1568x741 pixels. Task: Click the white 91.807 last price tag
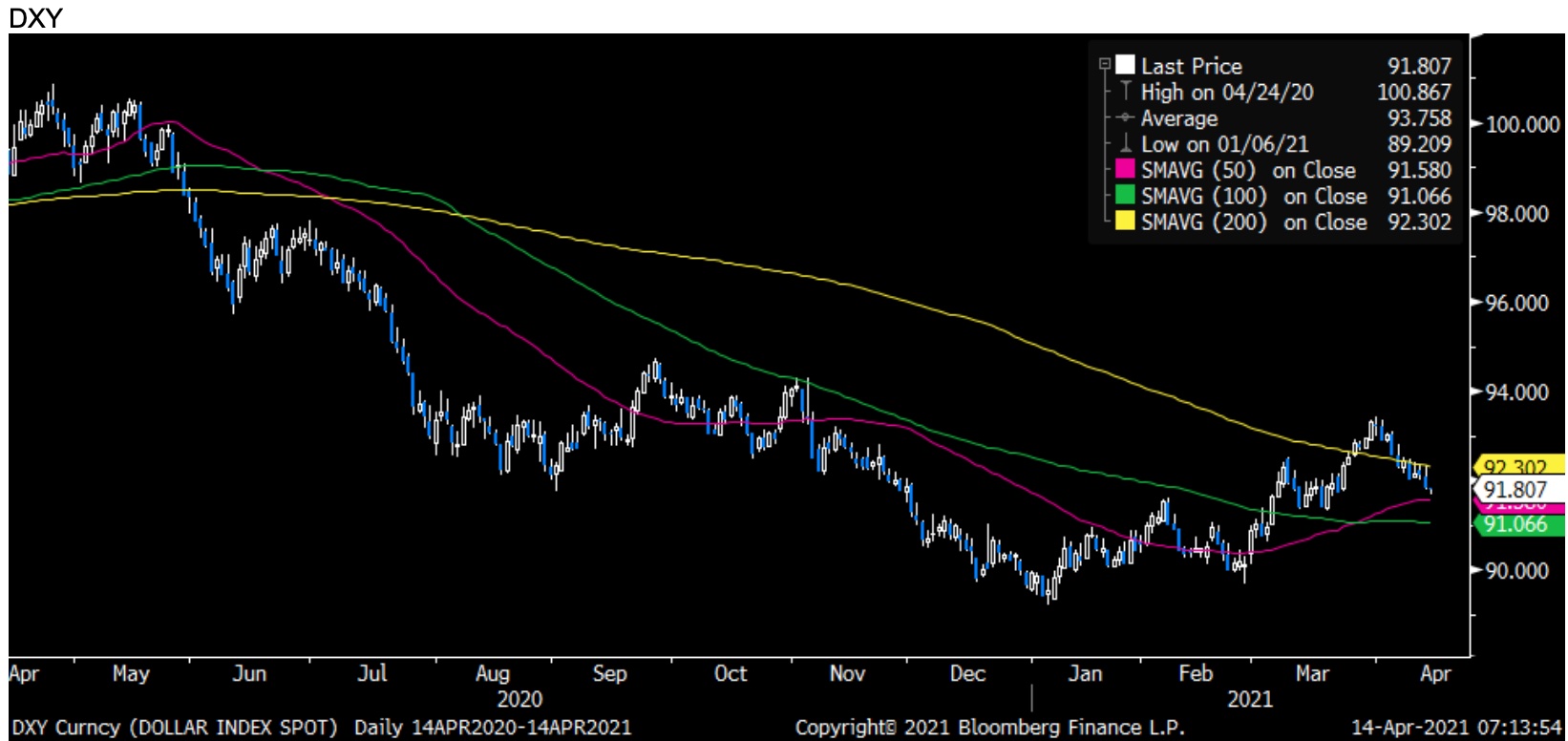pos(1517,490)
